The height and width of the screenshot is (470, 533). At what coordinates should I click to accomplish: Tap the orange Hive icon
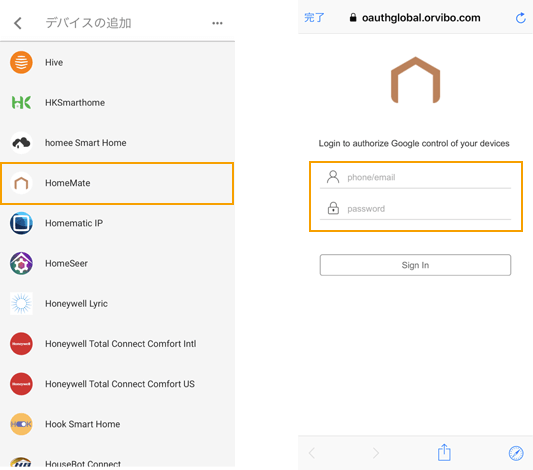point(21,62)
